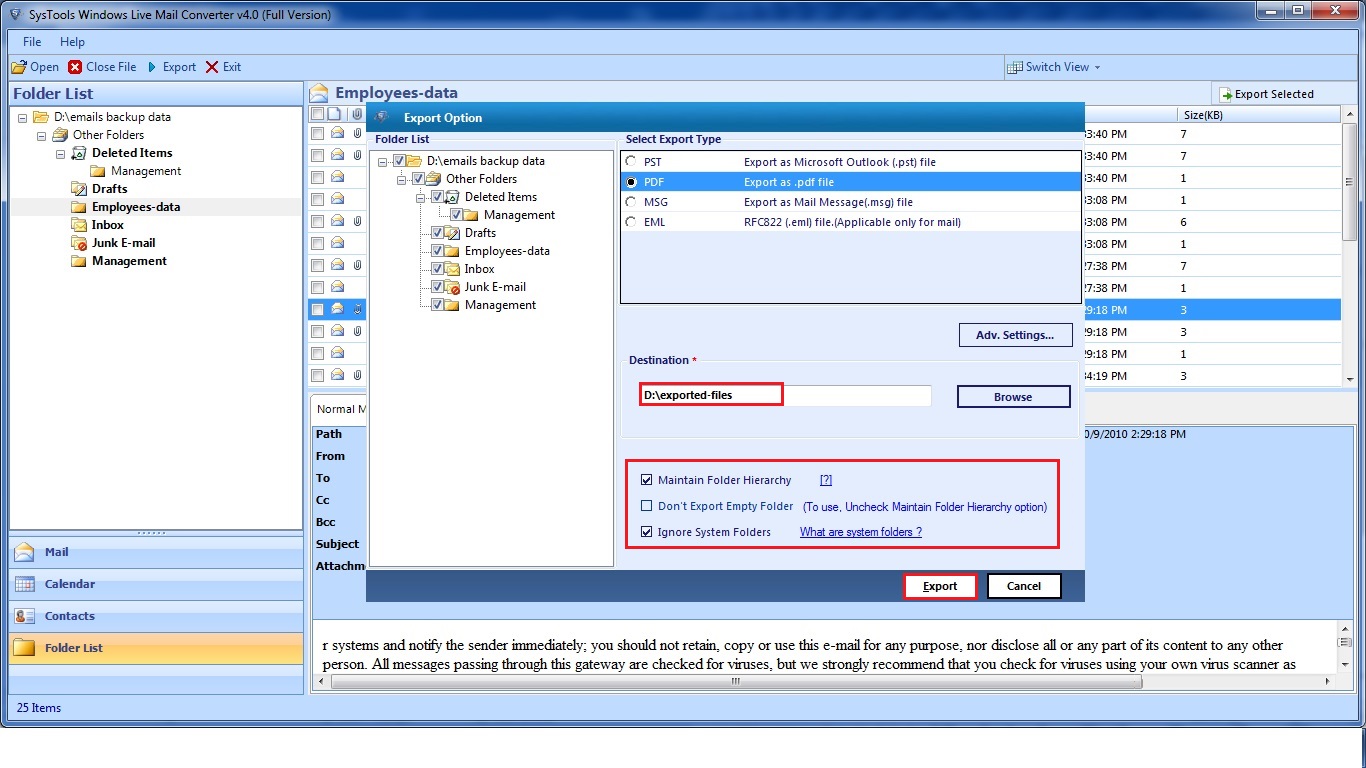
Task: Open the File menu
Action: pyautogui.click(x=32, y=42)
